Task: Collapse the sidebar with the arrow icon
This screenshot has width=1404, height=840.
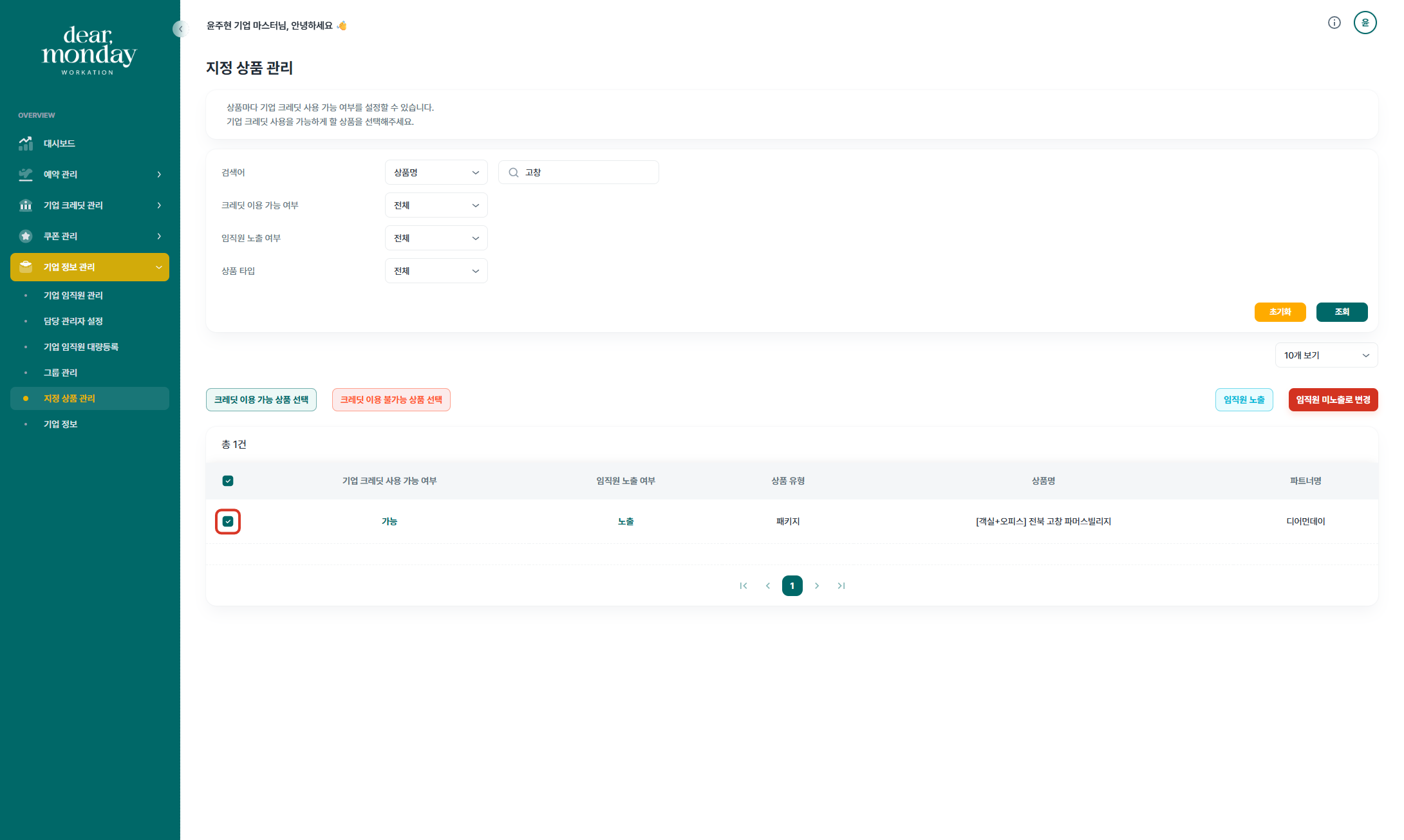Action: click(180, 29)
